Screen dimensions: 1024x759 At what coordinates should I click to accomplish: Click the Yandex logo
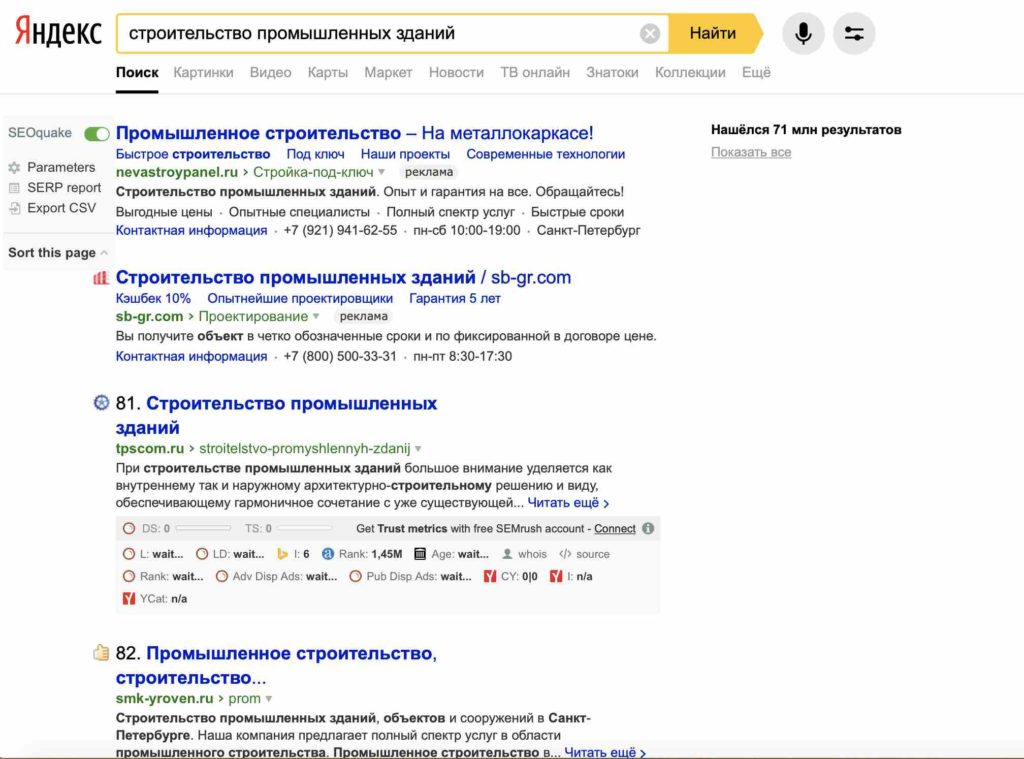pos(58,33)
